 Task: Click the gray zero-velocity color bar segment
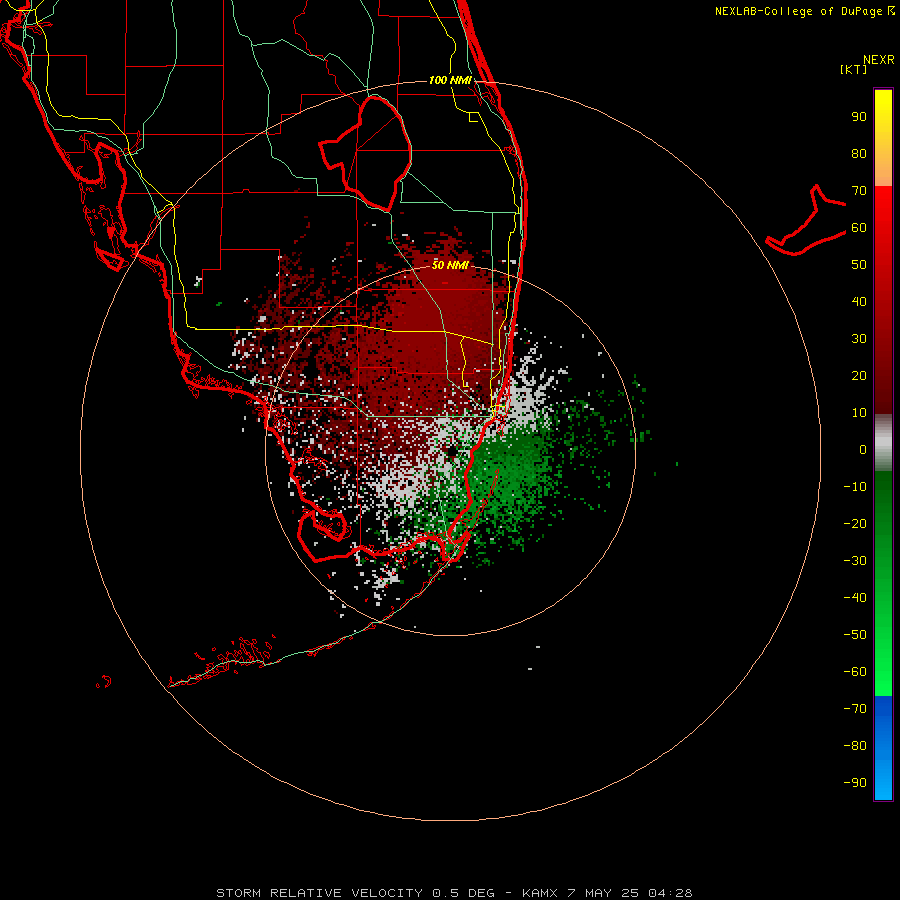tap(883, 443)
